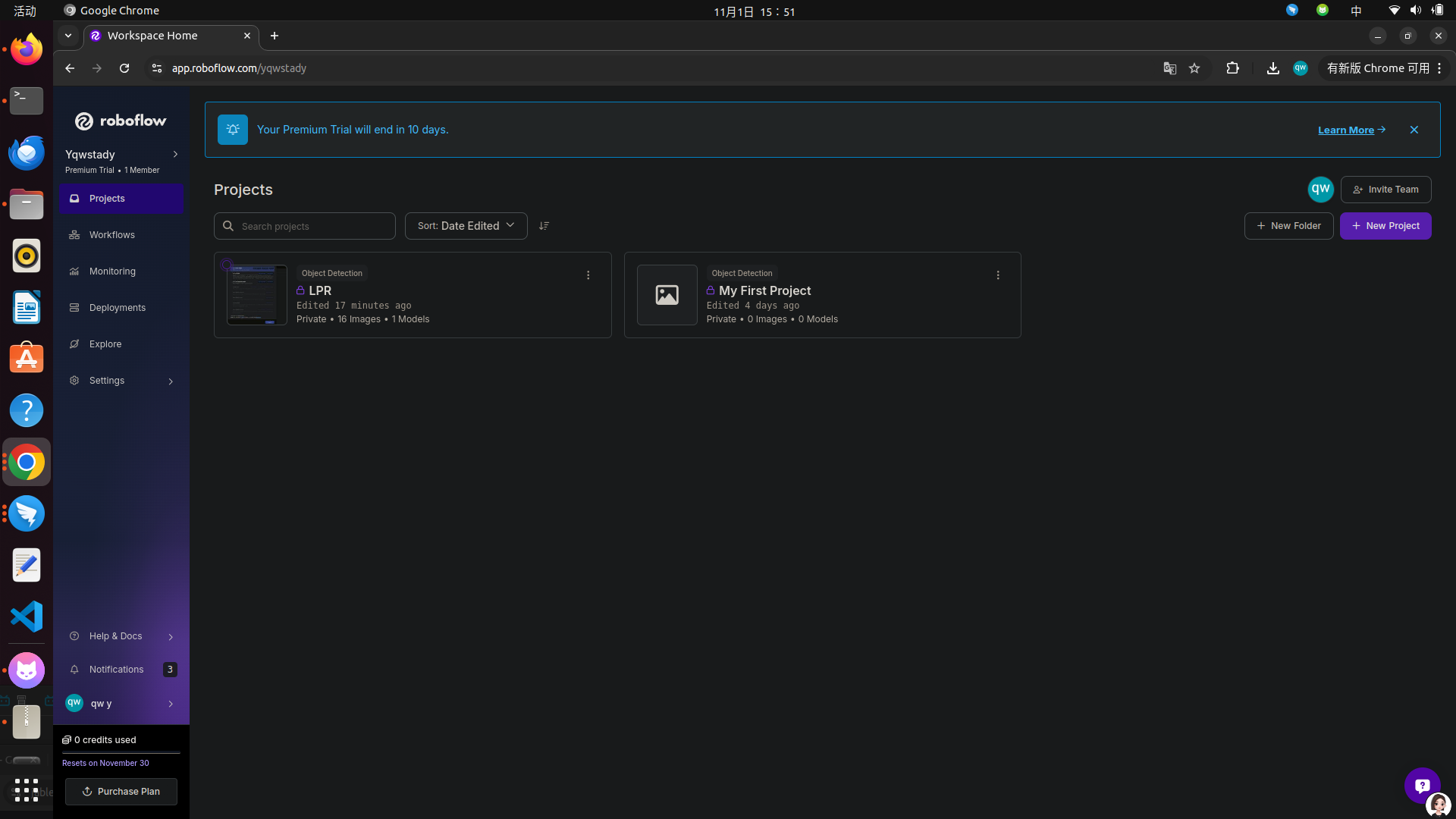Click the sort direction toggle icon
The image size is (1456, 819).
[544, 226]
